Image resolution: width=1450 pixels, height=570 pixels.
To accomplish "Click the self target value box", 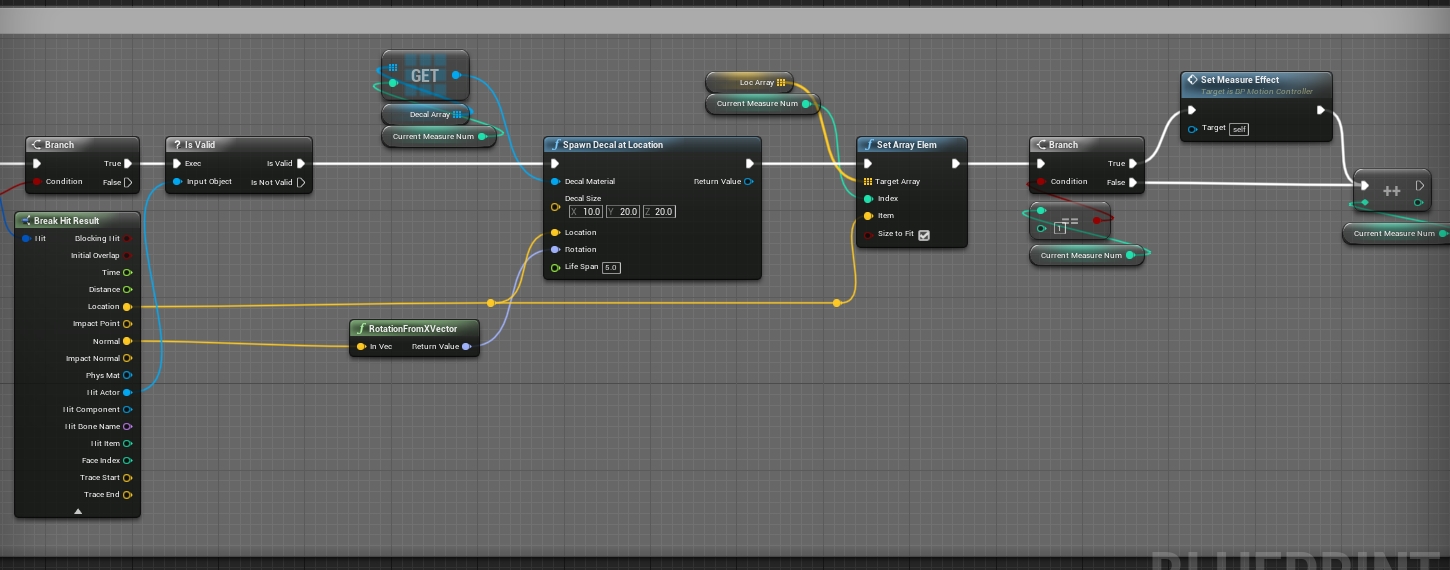I will pyautogui.click(x=1238, y=129).
